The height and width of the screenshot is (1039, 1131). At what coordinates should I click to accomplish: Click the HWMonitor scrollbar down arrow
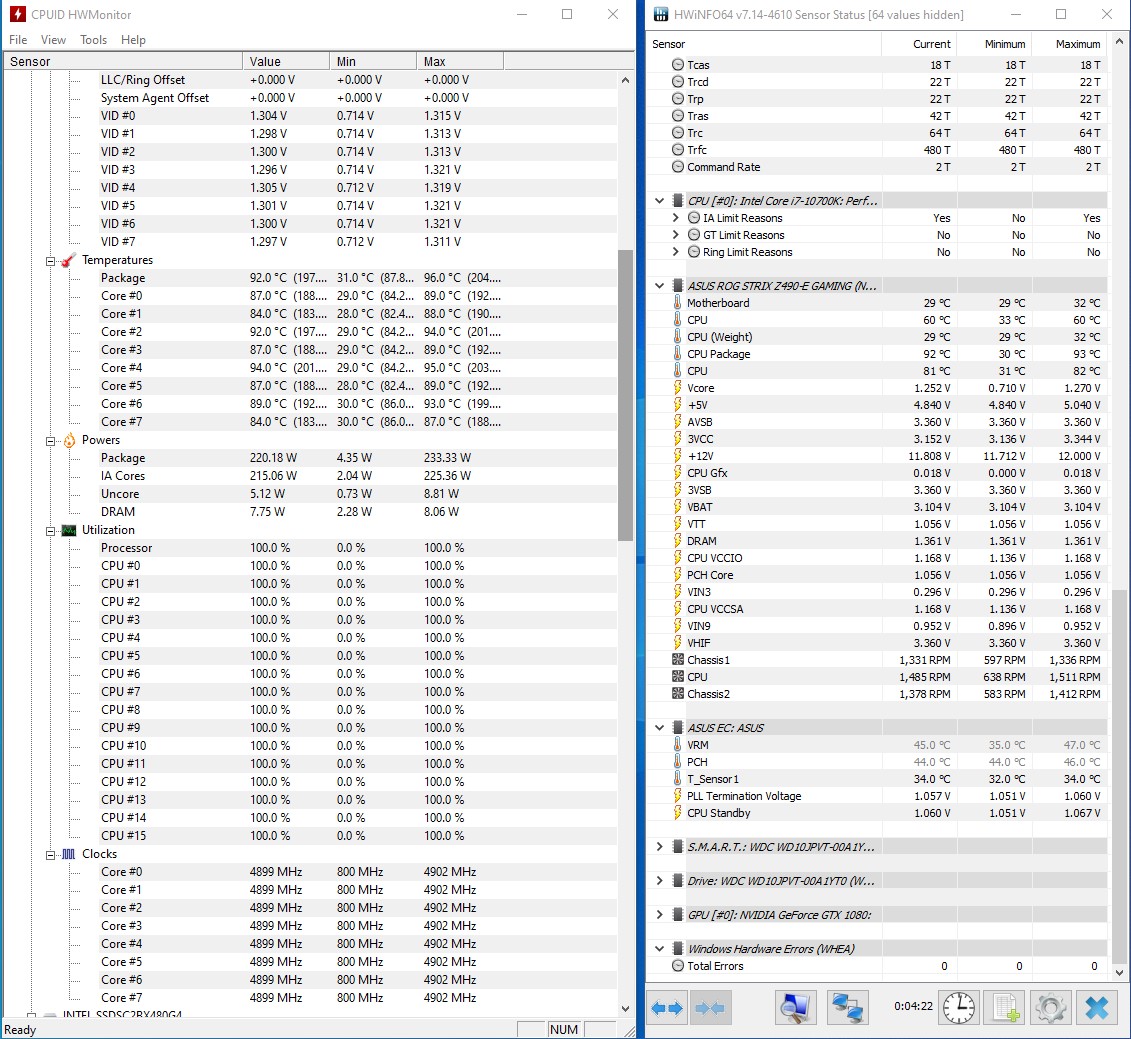(x=625, y=1008)
